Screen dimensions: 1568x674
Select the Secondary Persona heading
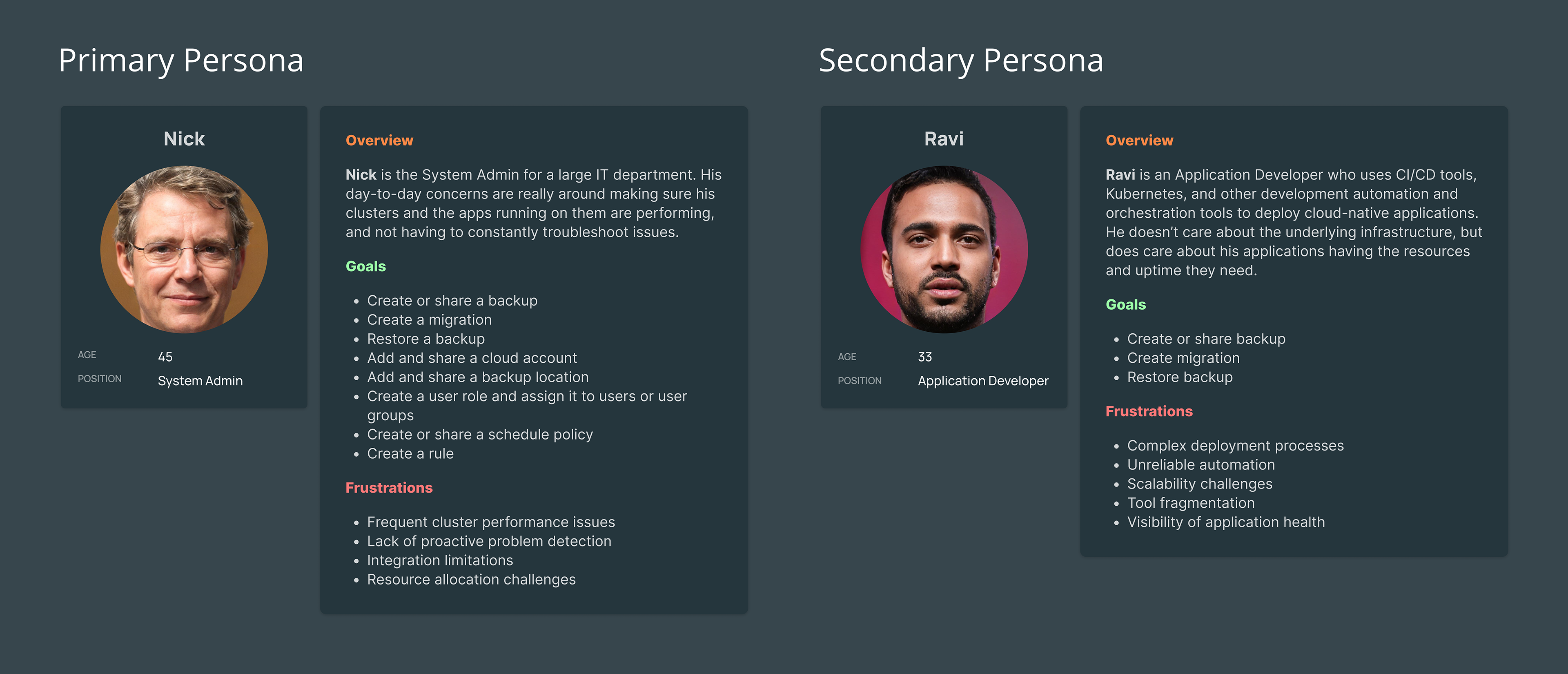click(960, 61)
